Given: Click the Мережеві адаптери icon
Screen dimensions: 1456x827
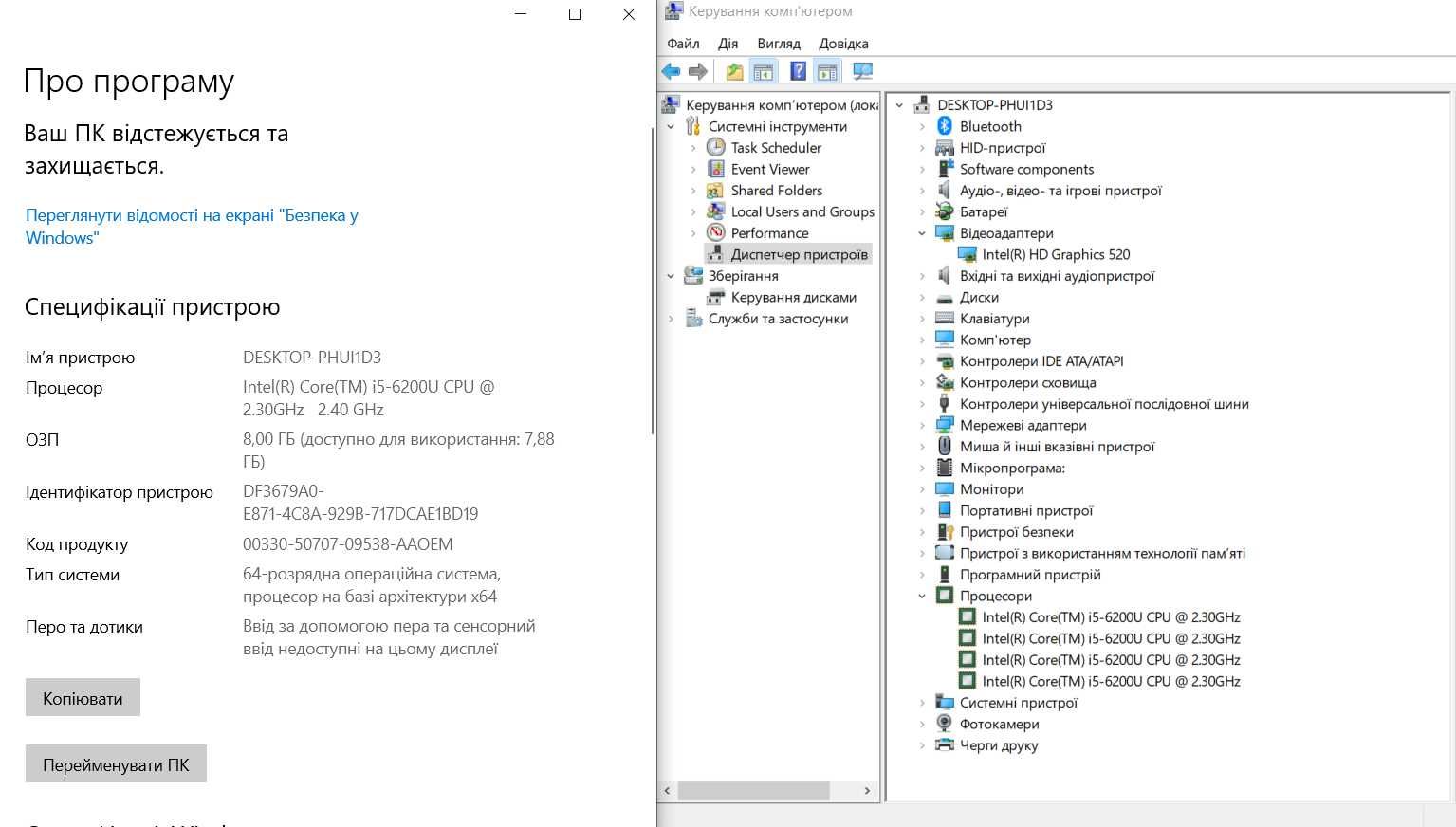Looking at the screenshot, I should pos(945,425).
